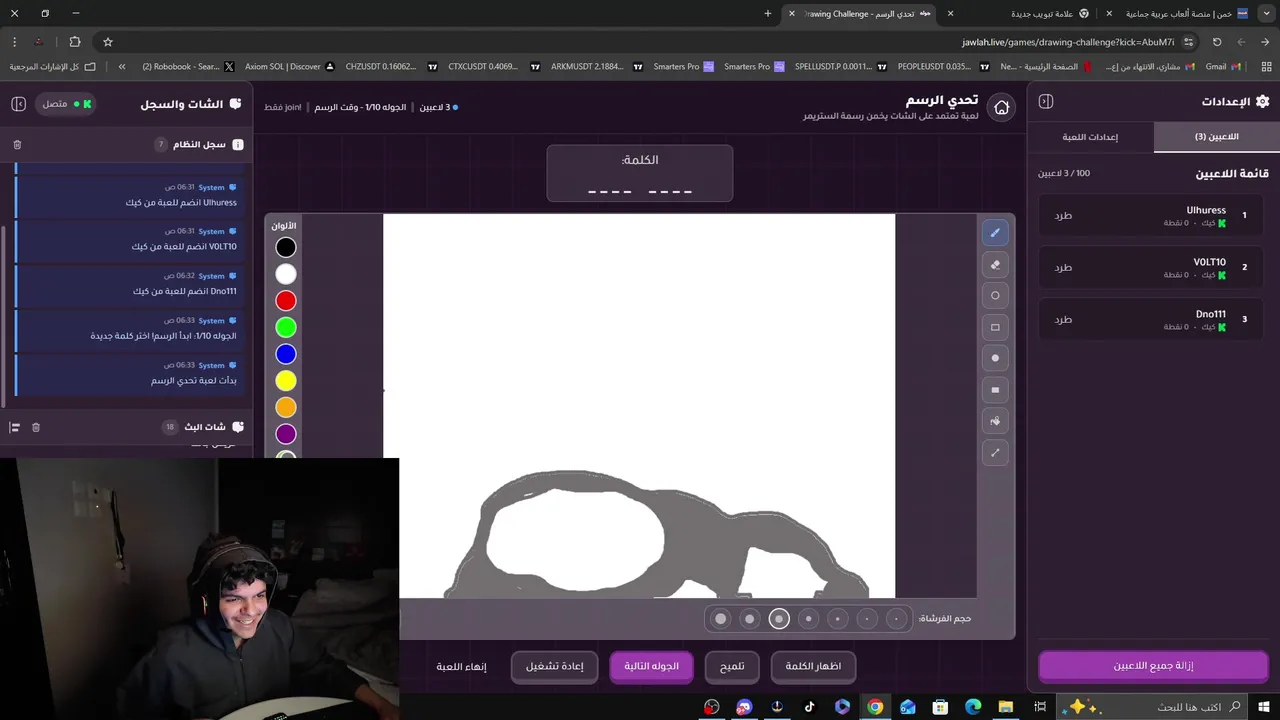
Task: Clear the system log with trash icon
Action: click(17, 145)
